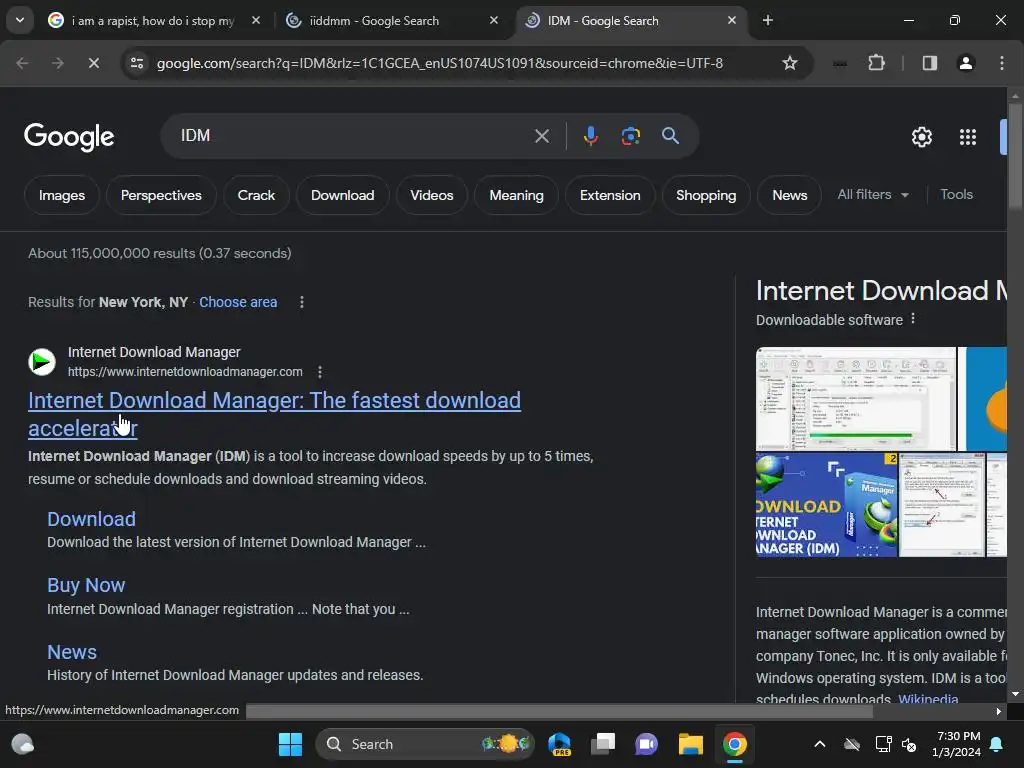The width and height of the screenshot is (1024, 768).
Task: Go to Google homepage via logo
Action: (69, 136)
